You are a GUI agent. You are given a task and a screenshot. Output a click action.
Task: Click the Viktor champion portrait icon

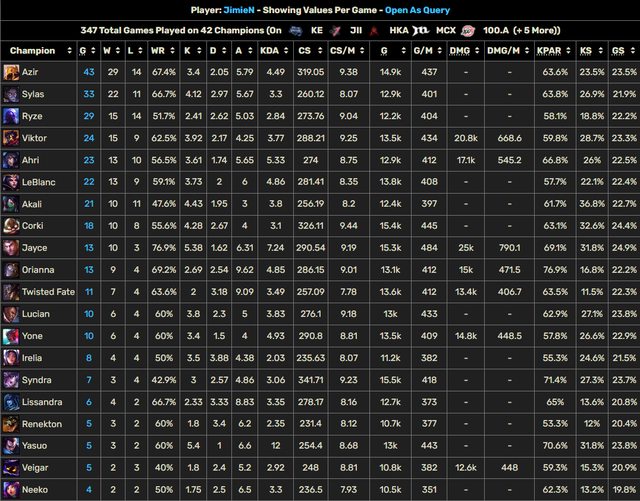(11, 138)
